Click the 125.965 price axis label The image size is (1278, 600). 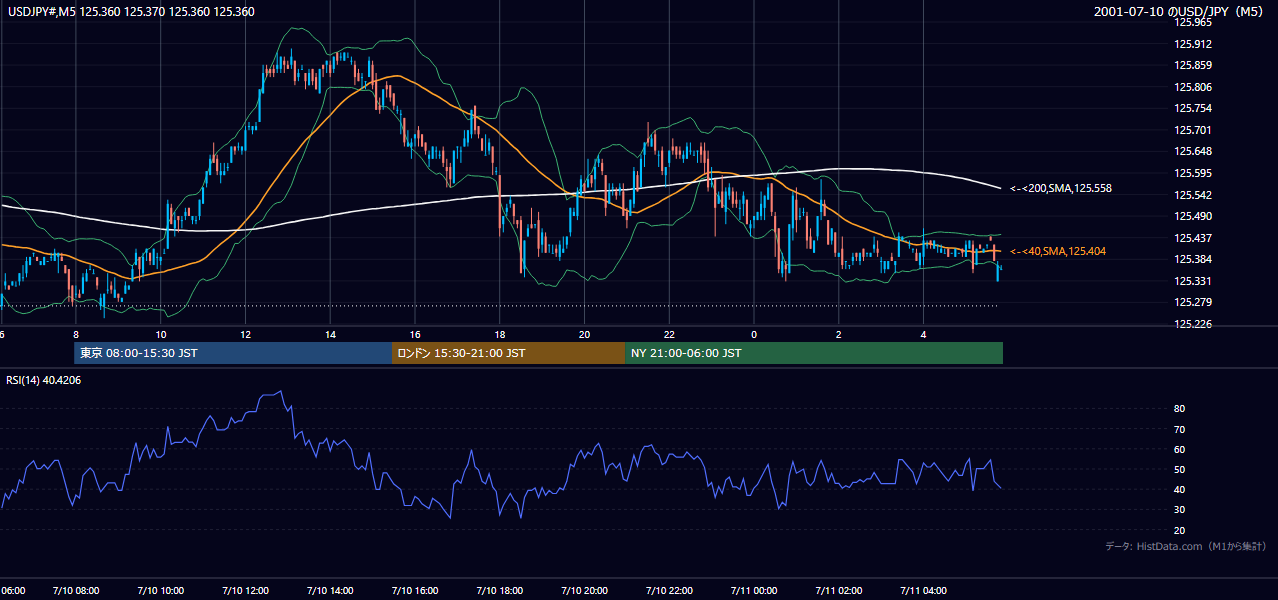point(1195,22)
